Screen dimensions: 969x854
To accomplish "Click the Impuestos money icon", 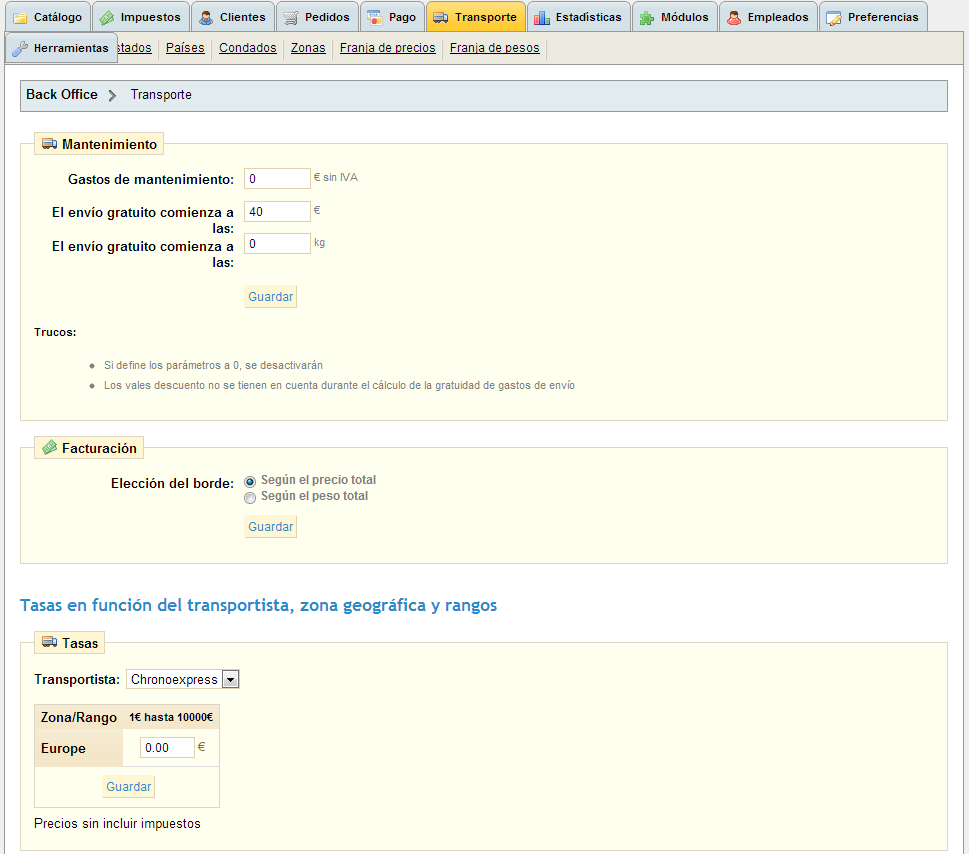I will (x=107, y=18).
